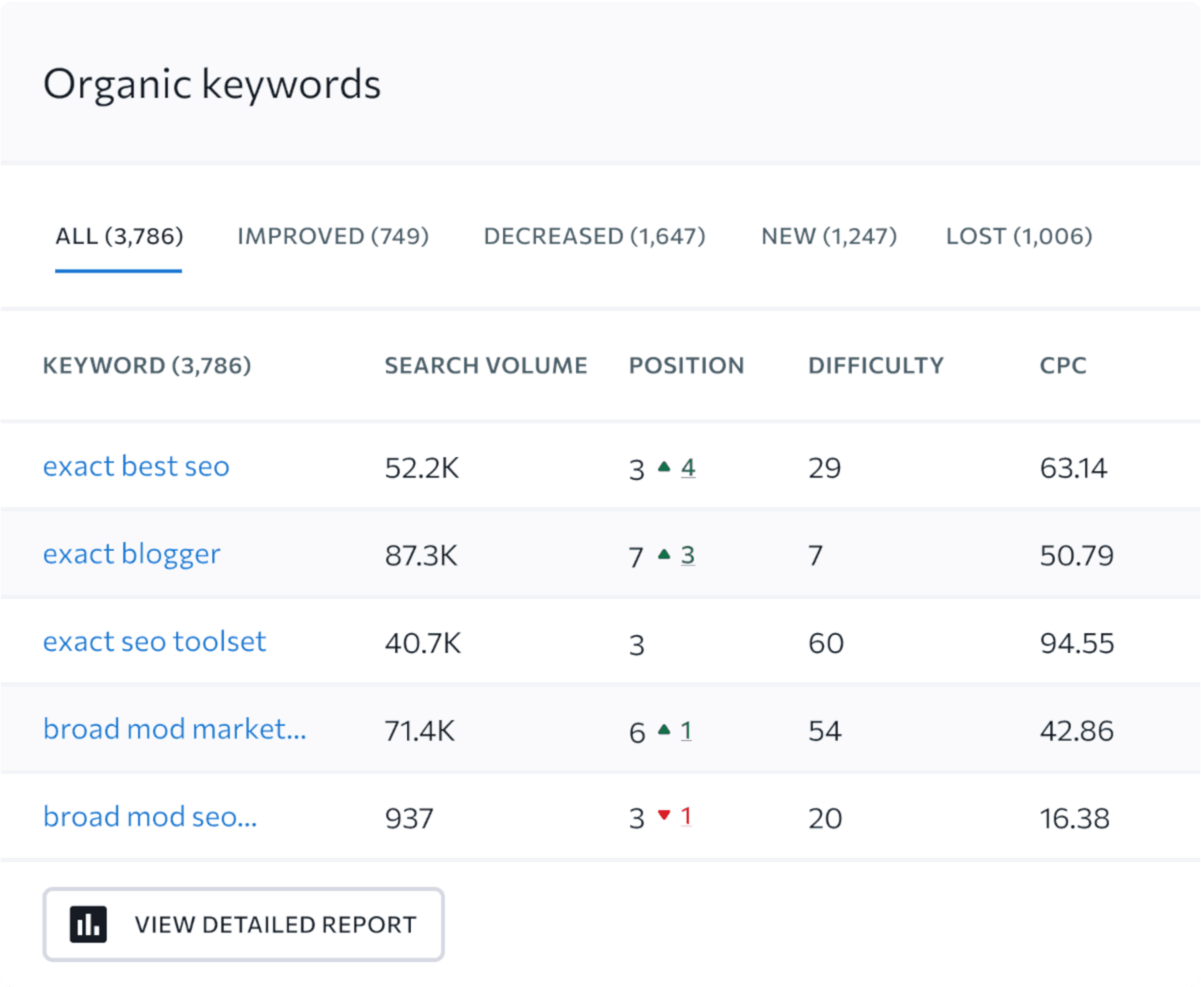Click position change value 3 for 'exact blogger'
This screenshot has width=1201, height=987.
coord(688,555)
